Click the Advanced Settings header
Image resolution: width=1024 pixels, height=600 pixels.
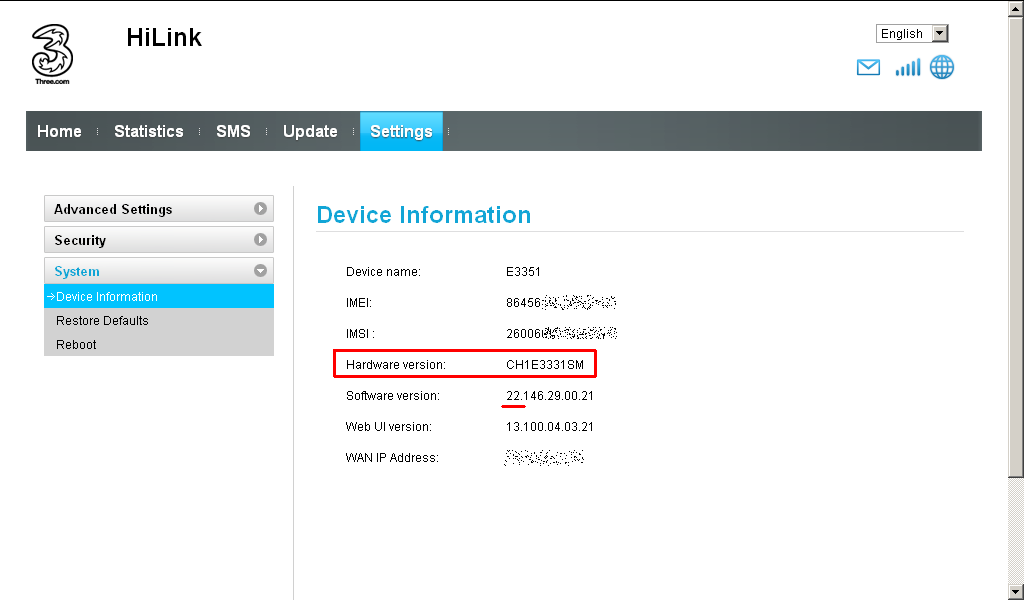(113, 209)
